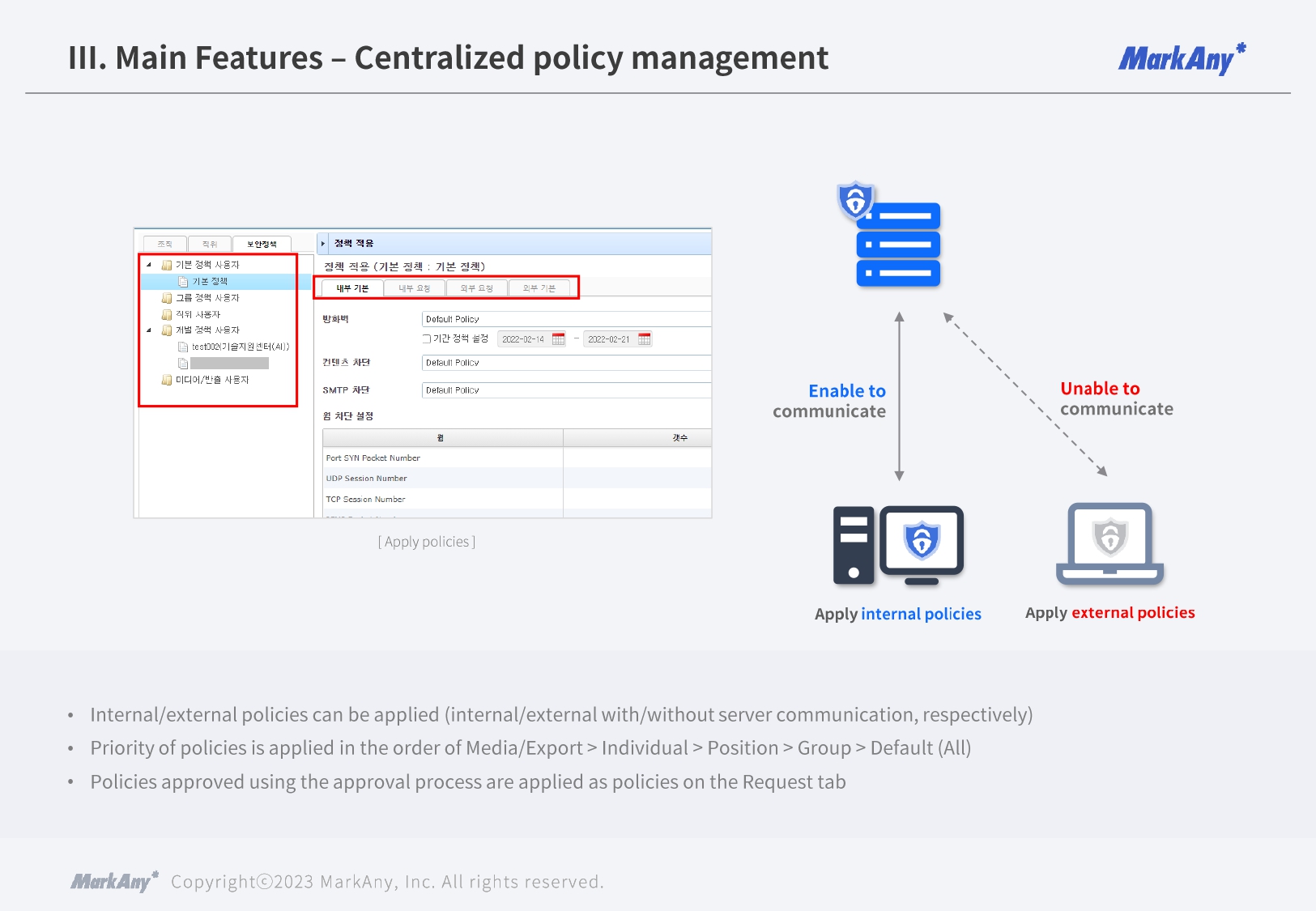Click the SMTP 차단 Default Policy field
This screenshot has width=1316, height=911.
pos(565,390)
